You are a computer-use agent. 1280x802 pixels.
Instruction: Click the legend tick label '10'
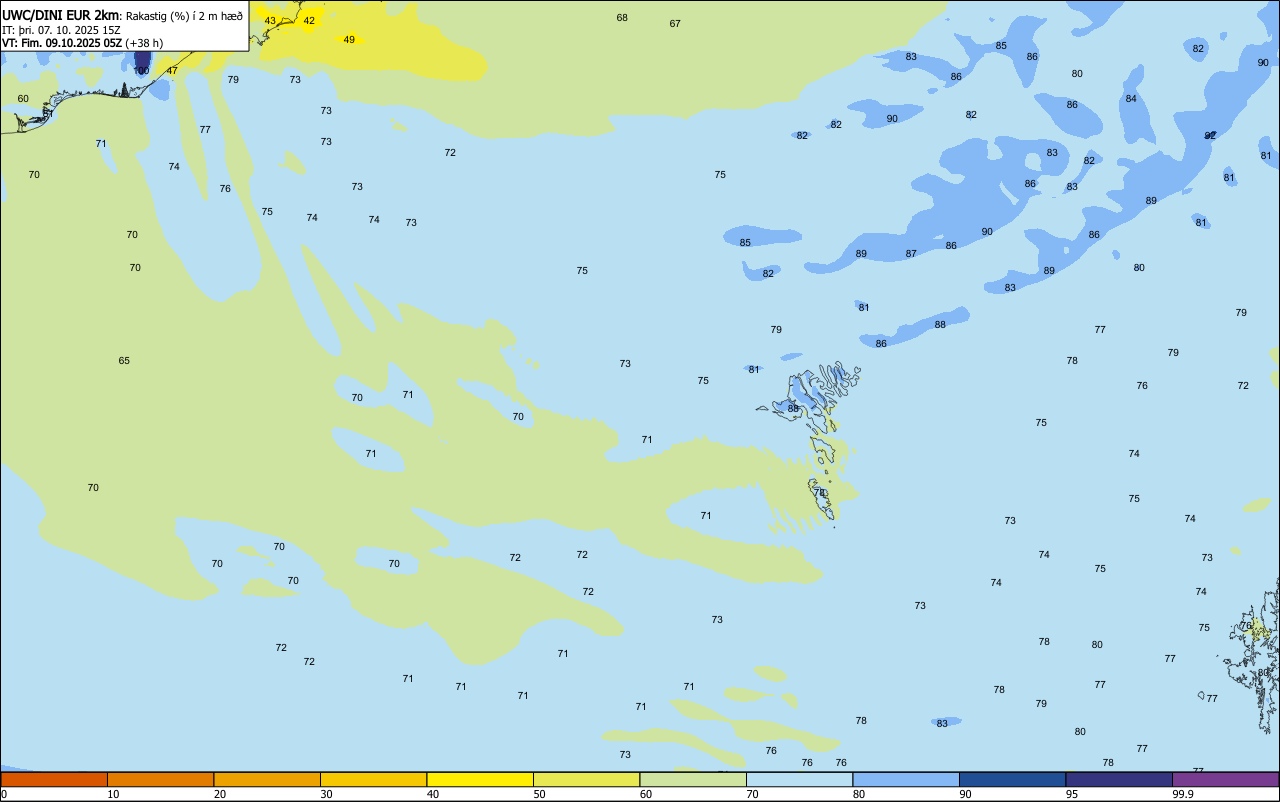(x=114, y=794)
